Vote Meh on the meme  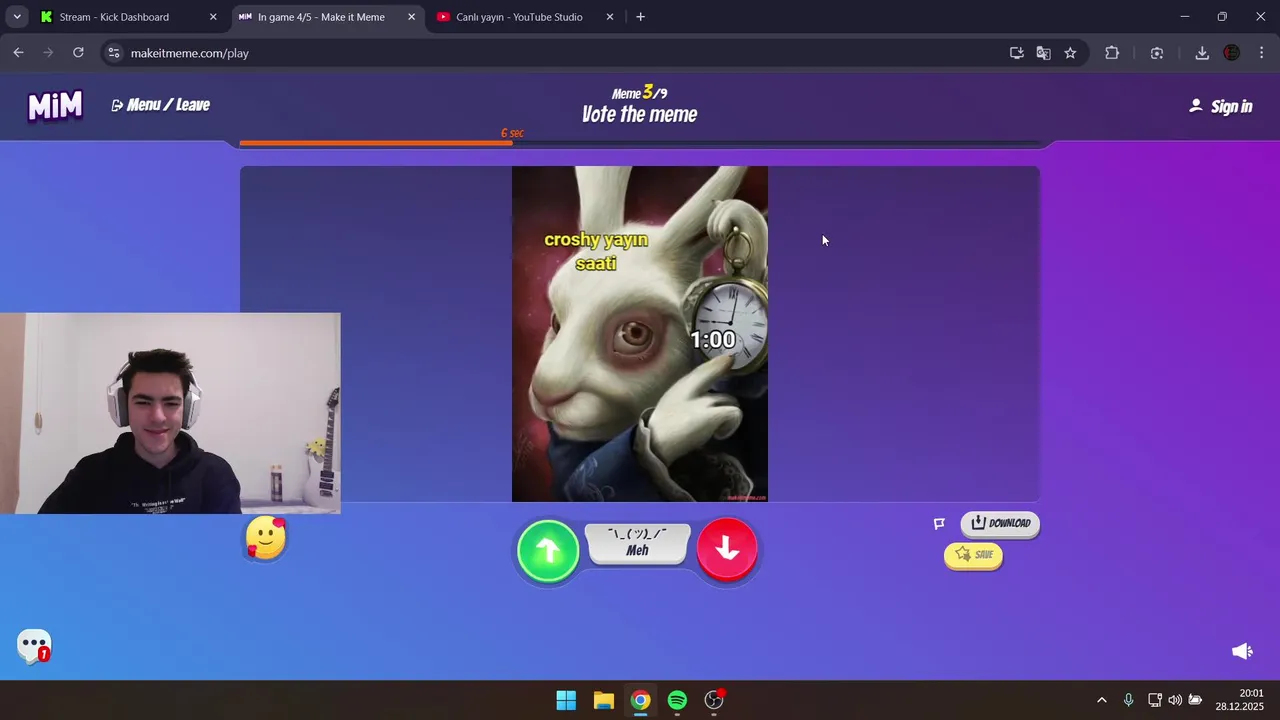pyautogui.click(x=638, y=544)
